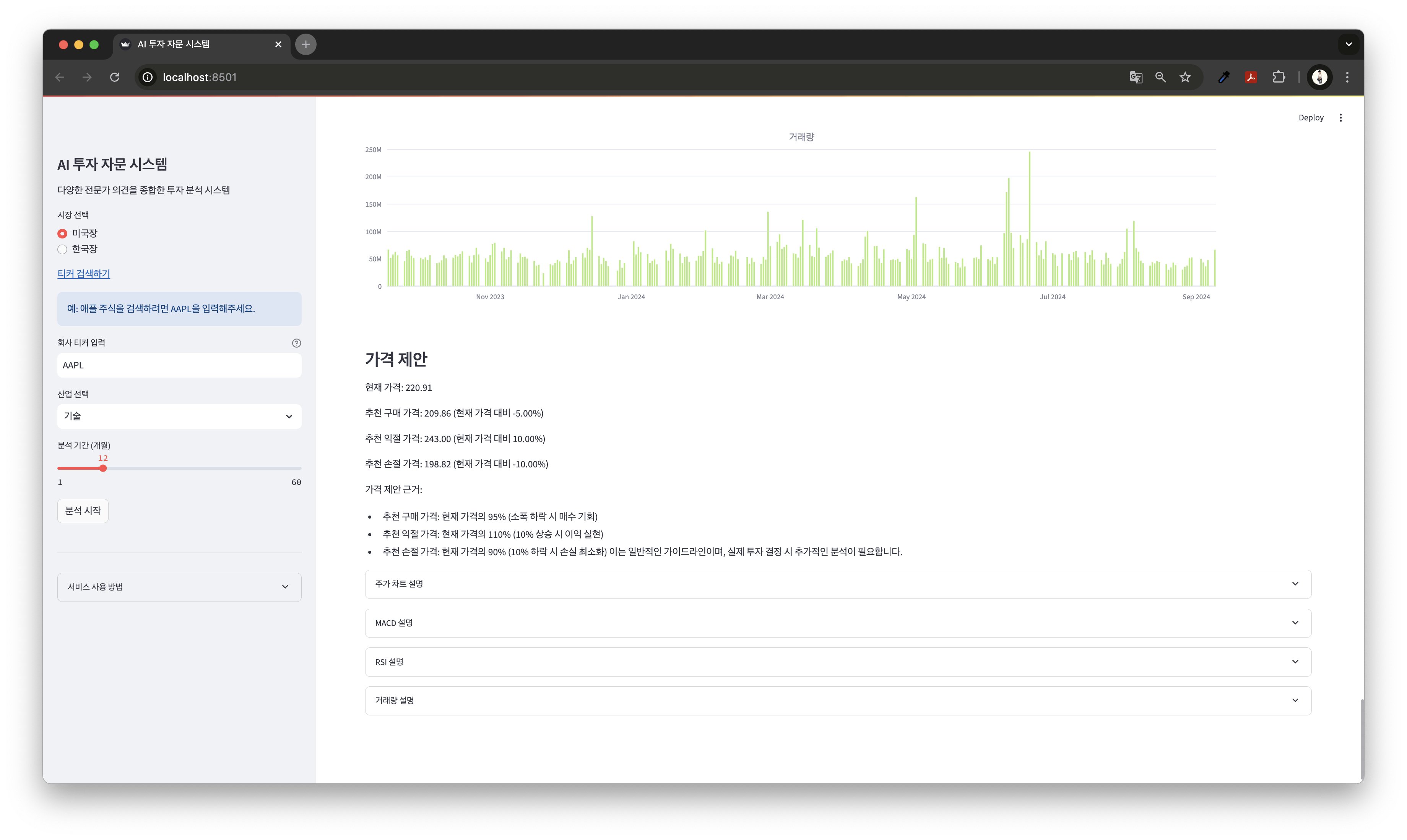
Task: Open the browser extensions puzzle icon
Action: point(1279,77)
